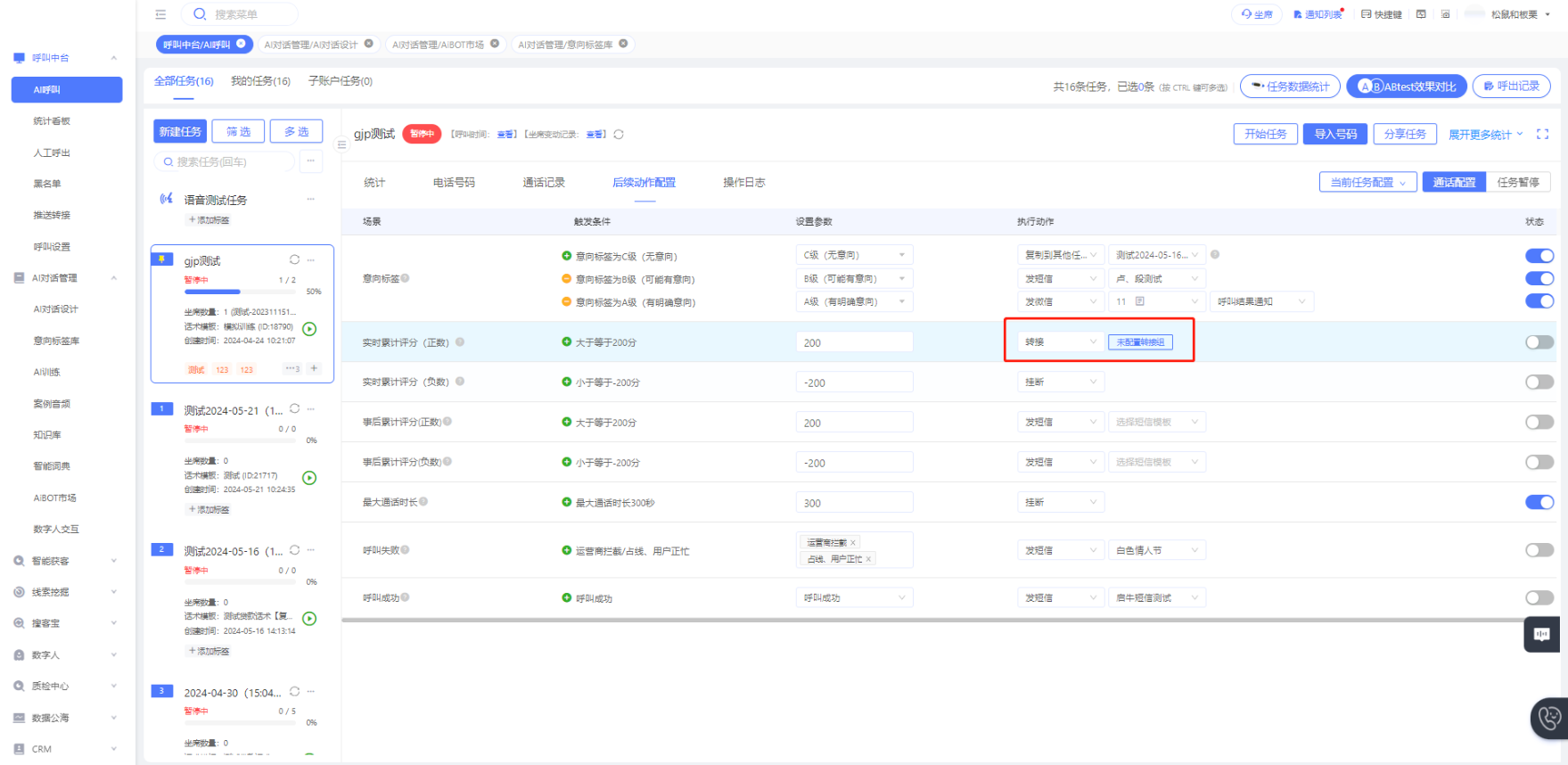Viewport: 1568px width, 765px height.
Task: Start the gjp测试 task play icon
Action: (x=309, y=329)
